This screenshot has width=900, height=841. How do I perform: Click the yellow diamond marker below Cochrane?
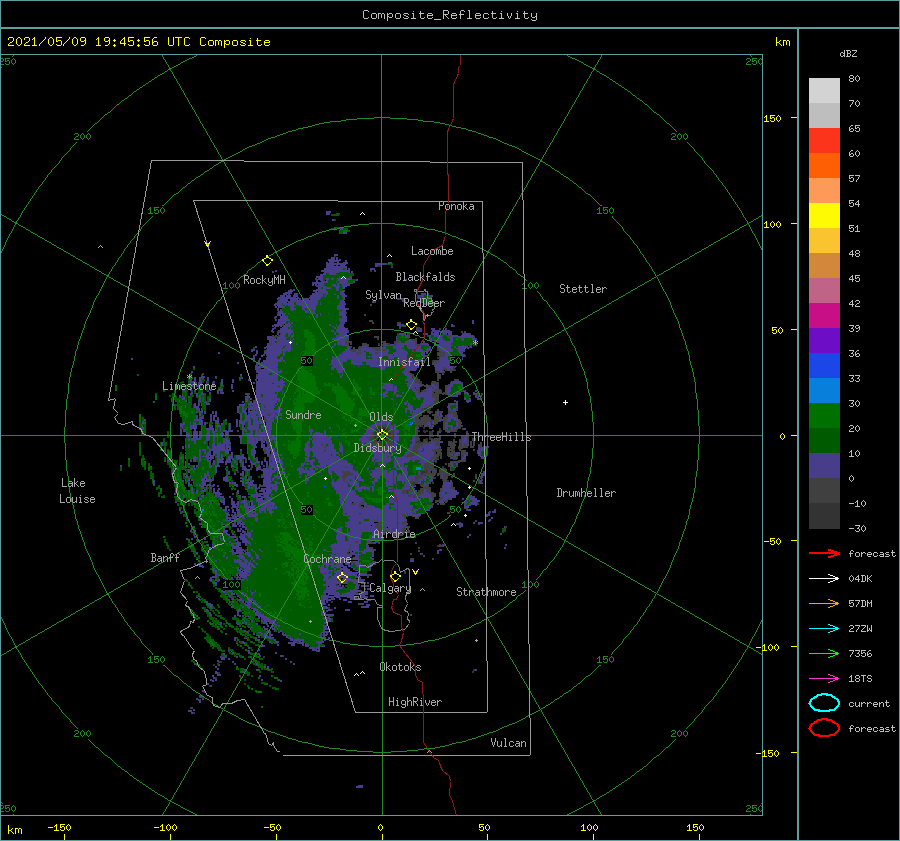click(342, 578)
